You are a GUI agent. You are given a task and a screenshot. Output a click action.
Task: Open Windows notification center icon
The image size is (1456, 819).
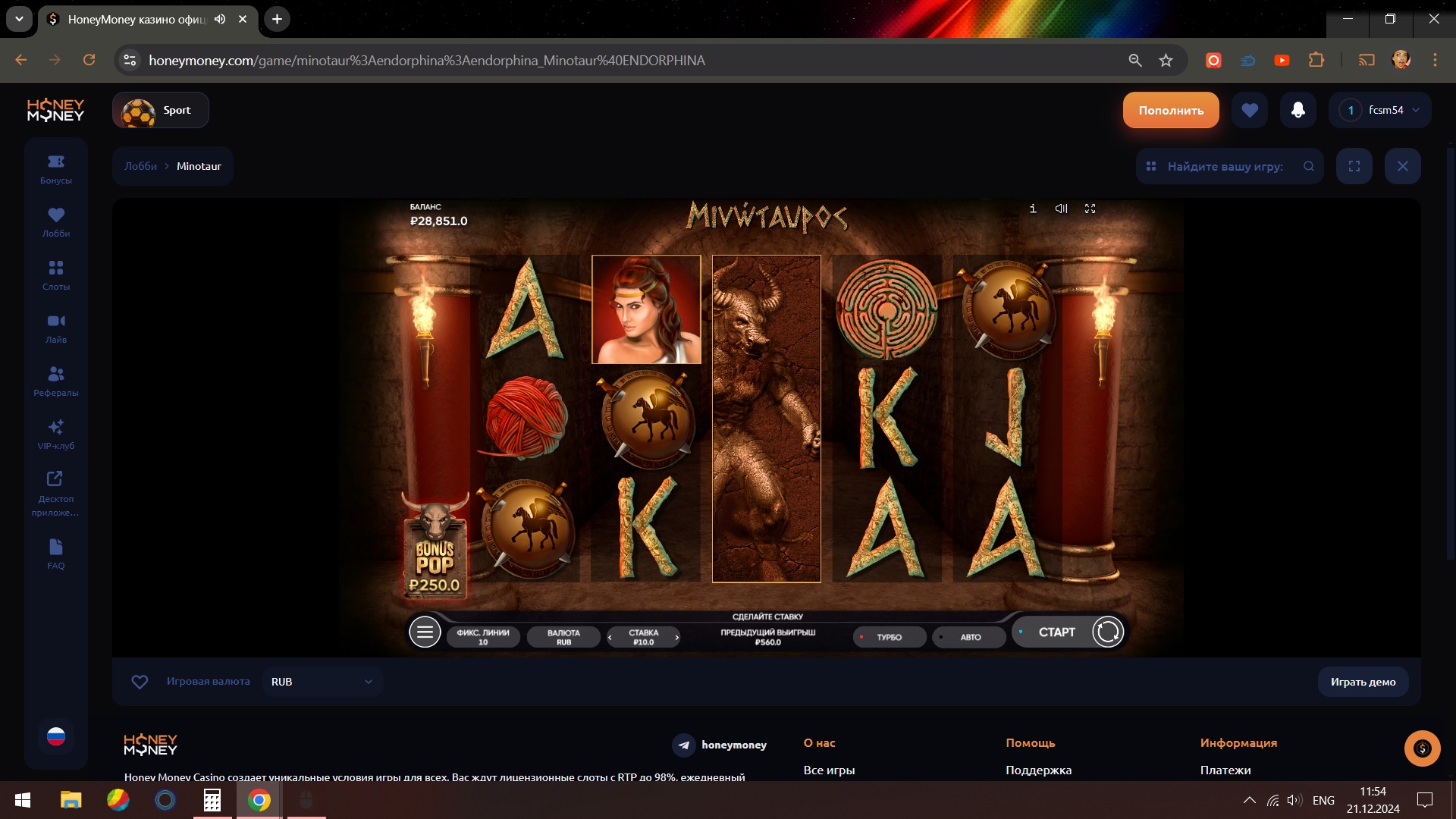1425,800
